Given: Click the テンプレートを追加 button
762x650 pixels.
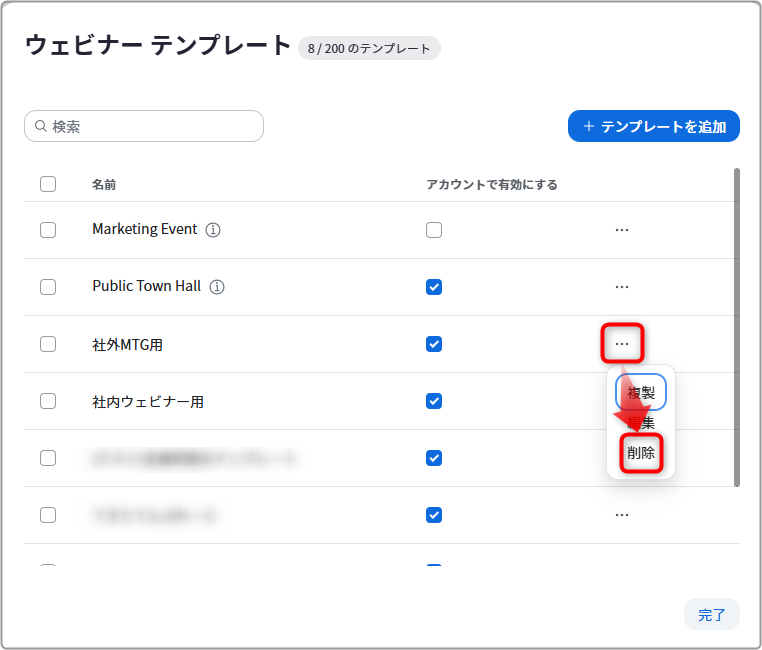Looking at the screenshot, I should click(654, 126).
